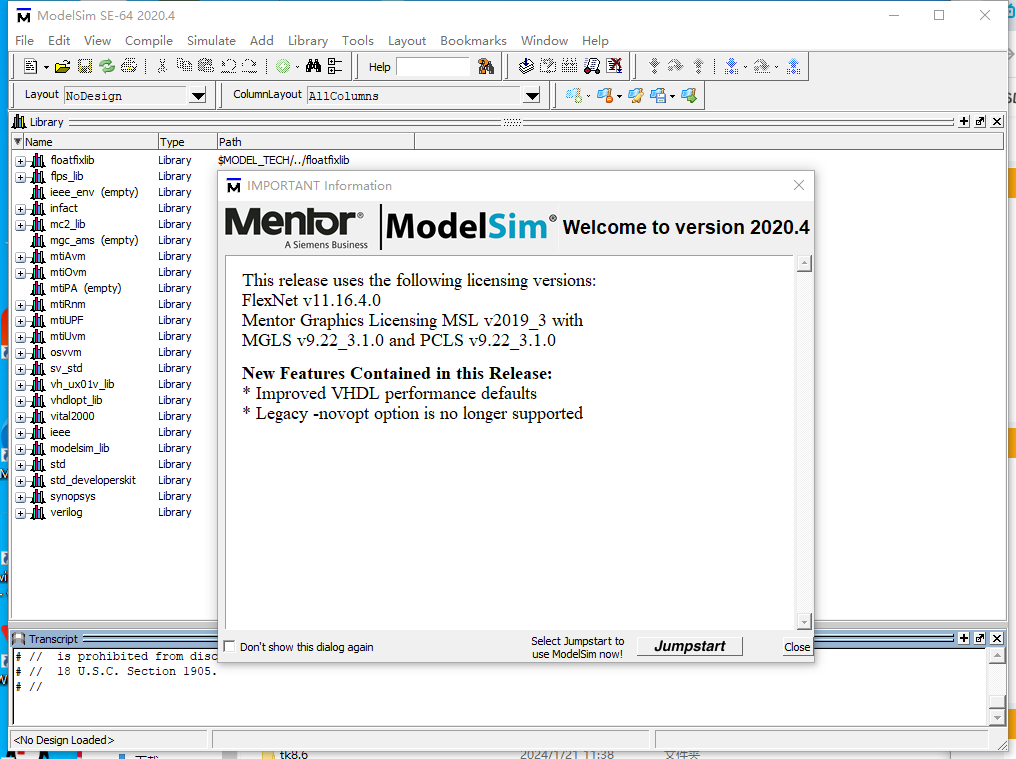Click the info dialog scrollbar down arrow

click(804, 622)
